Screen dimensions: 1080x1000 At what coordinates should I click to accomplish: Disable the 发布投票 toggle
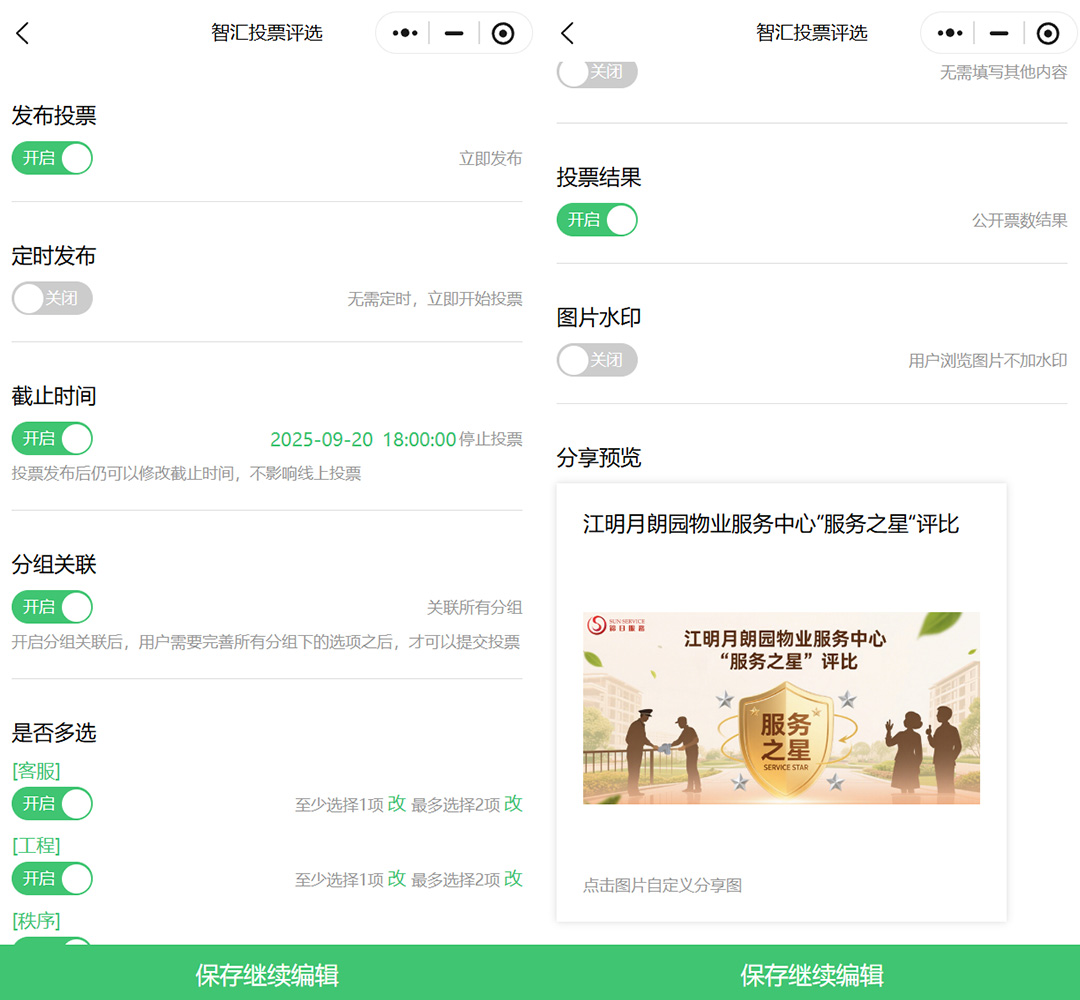(52, 158)
